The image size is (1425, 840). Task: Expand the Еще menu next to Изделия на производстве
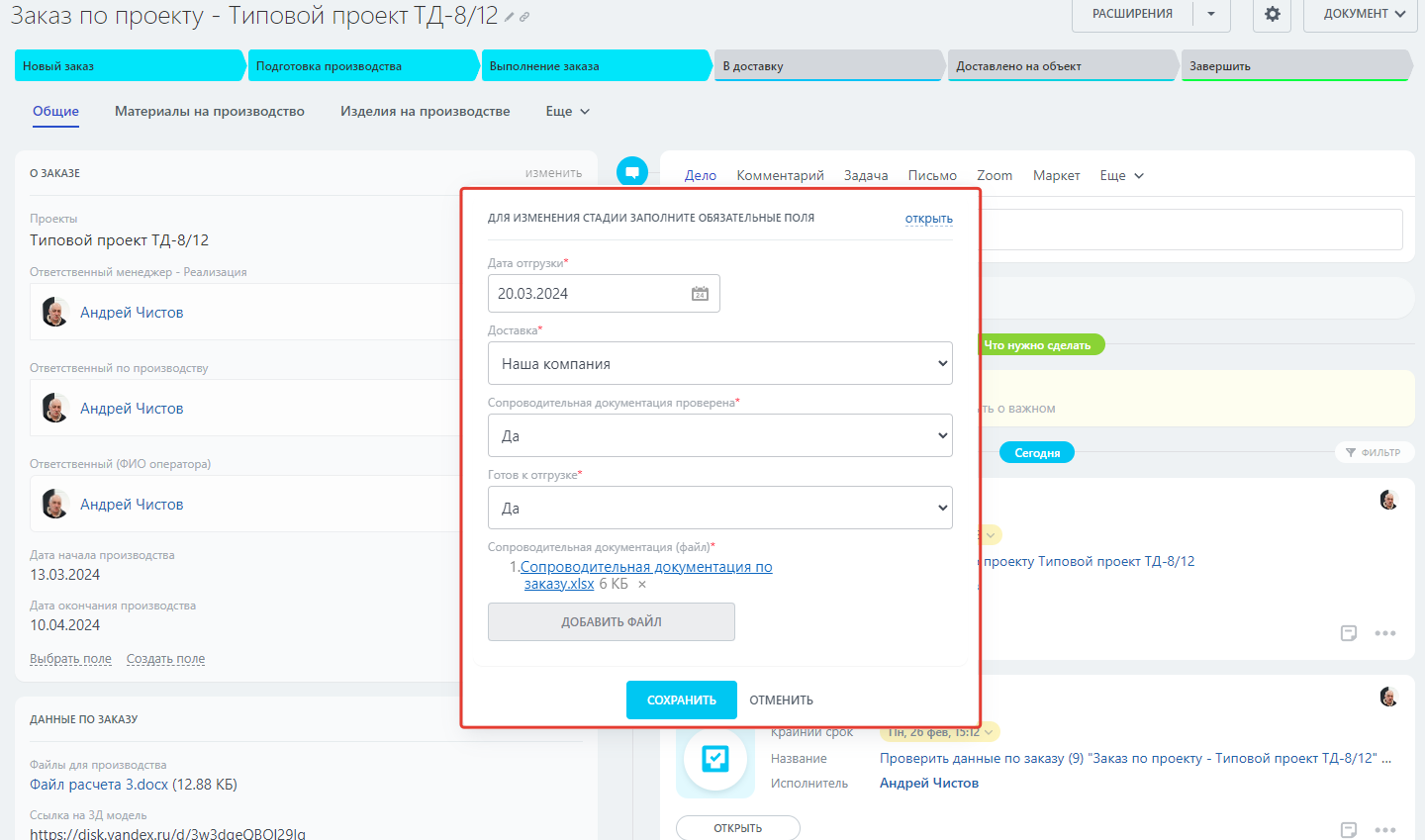568,112
